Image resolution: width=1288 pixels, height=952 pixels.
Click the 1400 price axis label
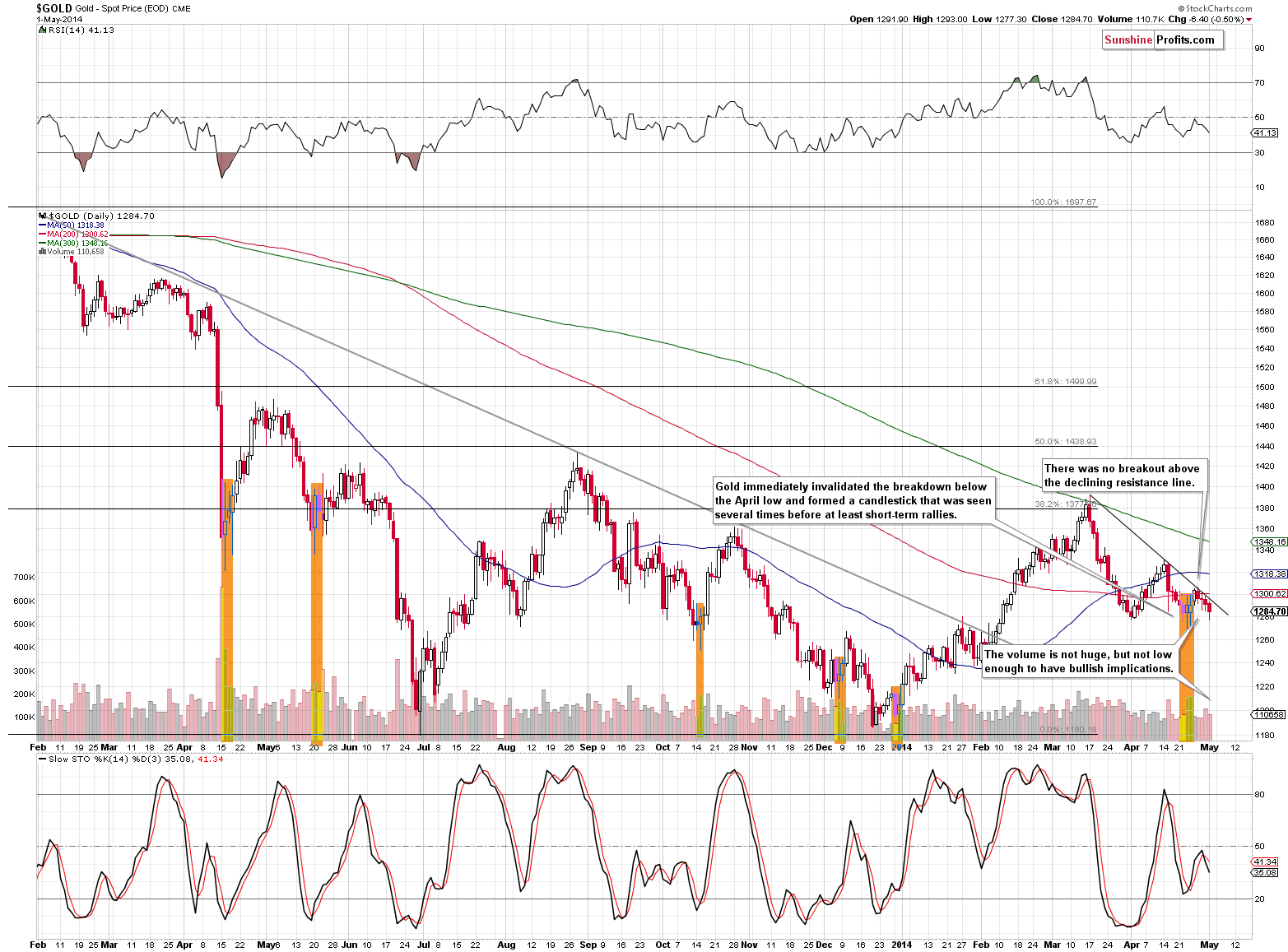1265,487
